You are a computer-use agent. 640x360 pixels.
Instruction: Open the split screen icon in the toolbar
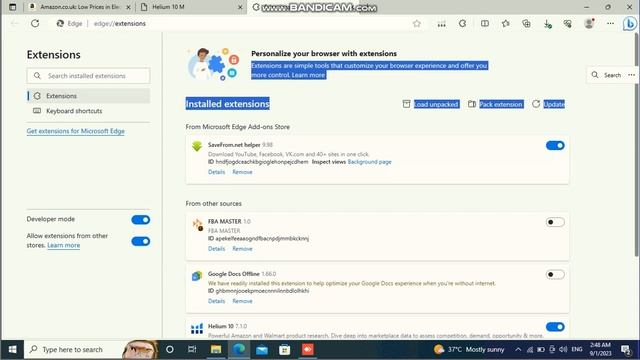tap(484, 24)
